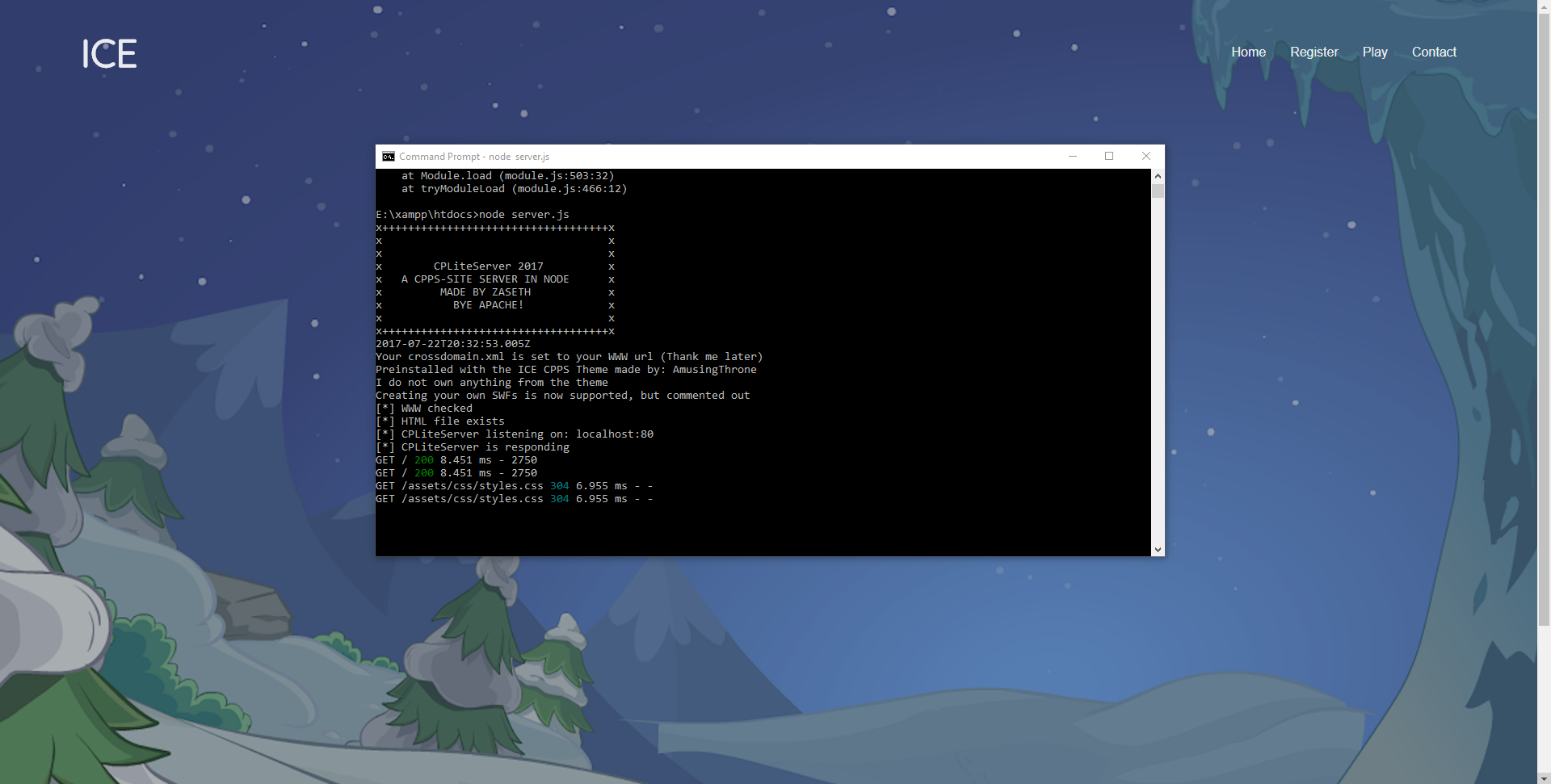Open the Register nav link
Viewport: 1551px width, 784px height.
click(x=1314, y=52)
